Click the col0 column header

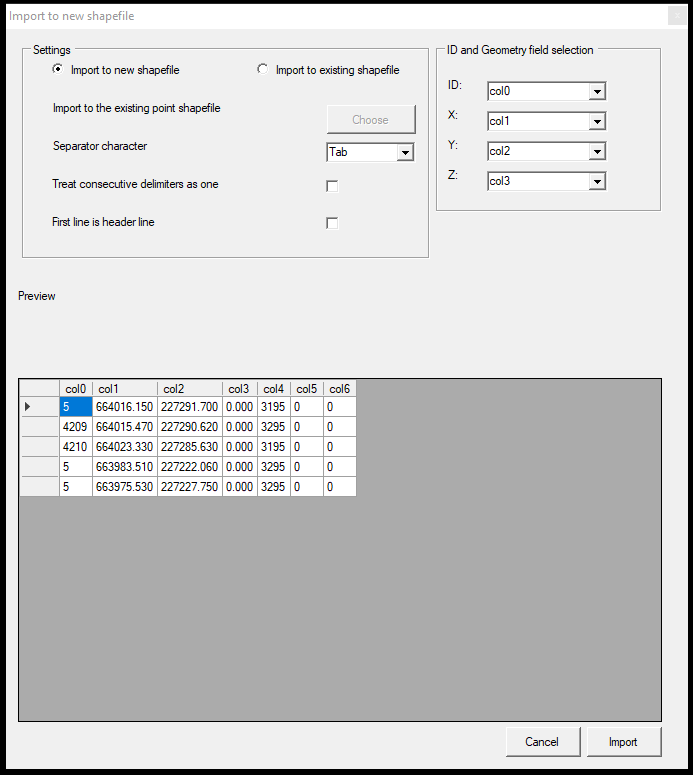[76, 388]
